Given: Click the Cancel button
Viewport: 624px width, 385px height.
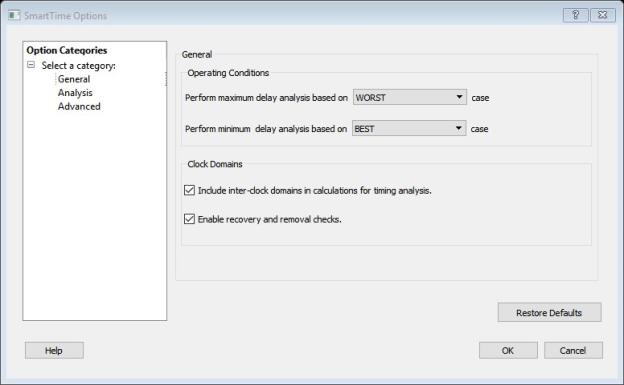Looking at the screenshot, I should [x=573, y=350].
